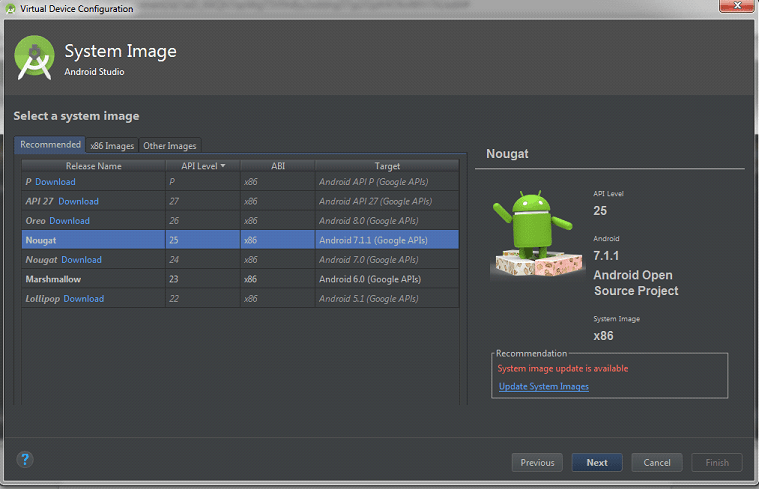Download the Lollipop system image
The image size is (759, 489).
pyautogui.click(x=84, y=299)
